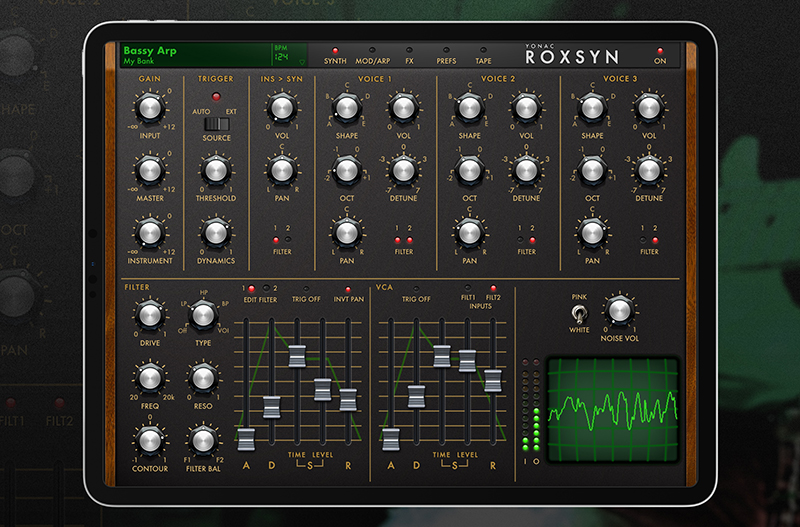The width and height of the screenshot is (800, 527).
Task: Select EDIT FILTER 2 LED
Action: tap(266, 289)
